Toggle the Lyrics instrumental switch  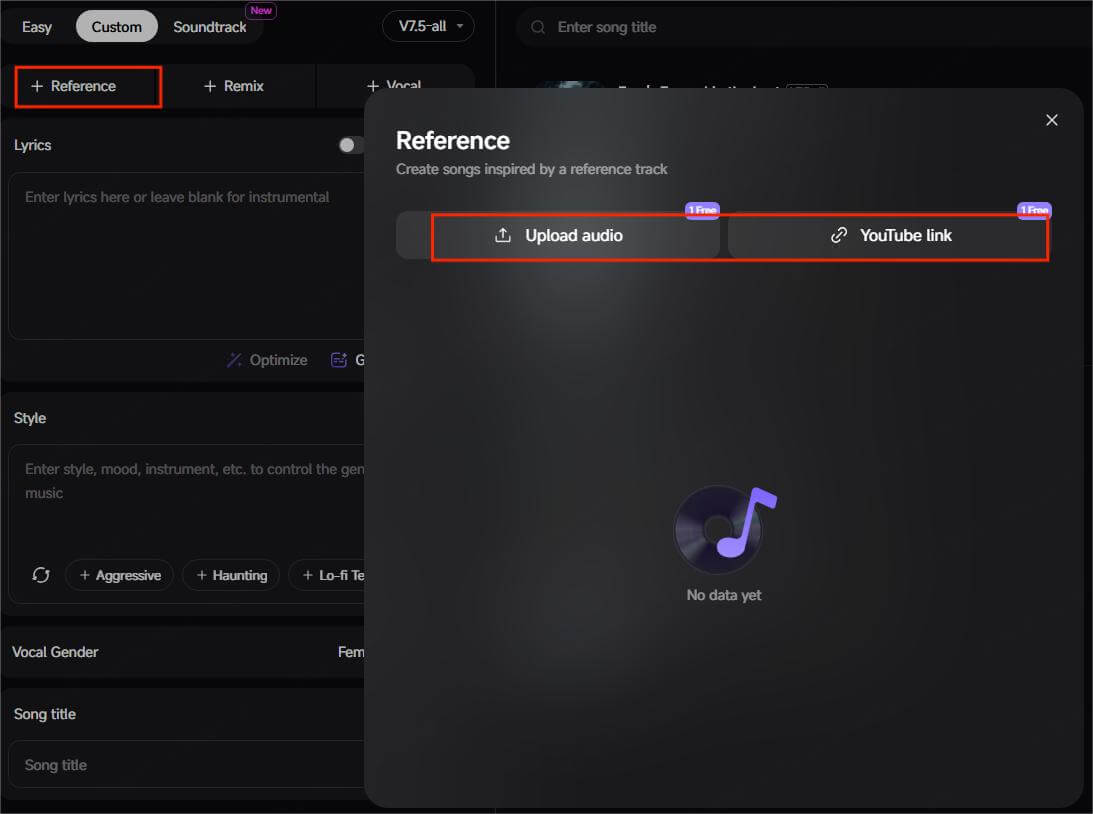350,145
